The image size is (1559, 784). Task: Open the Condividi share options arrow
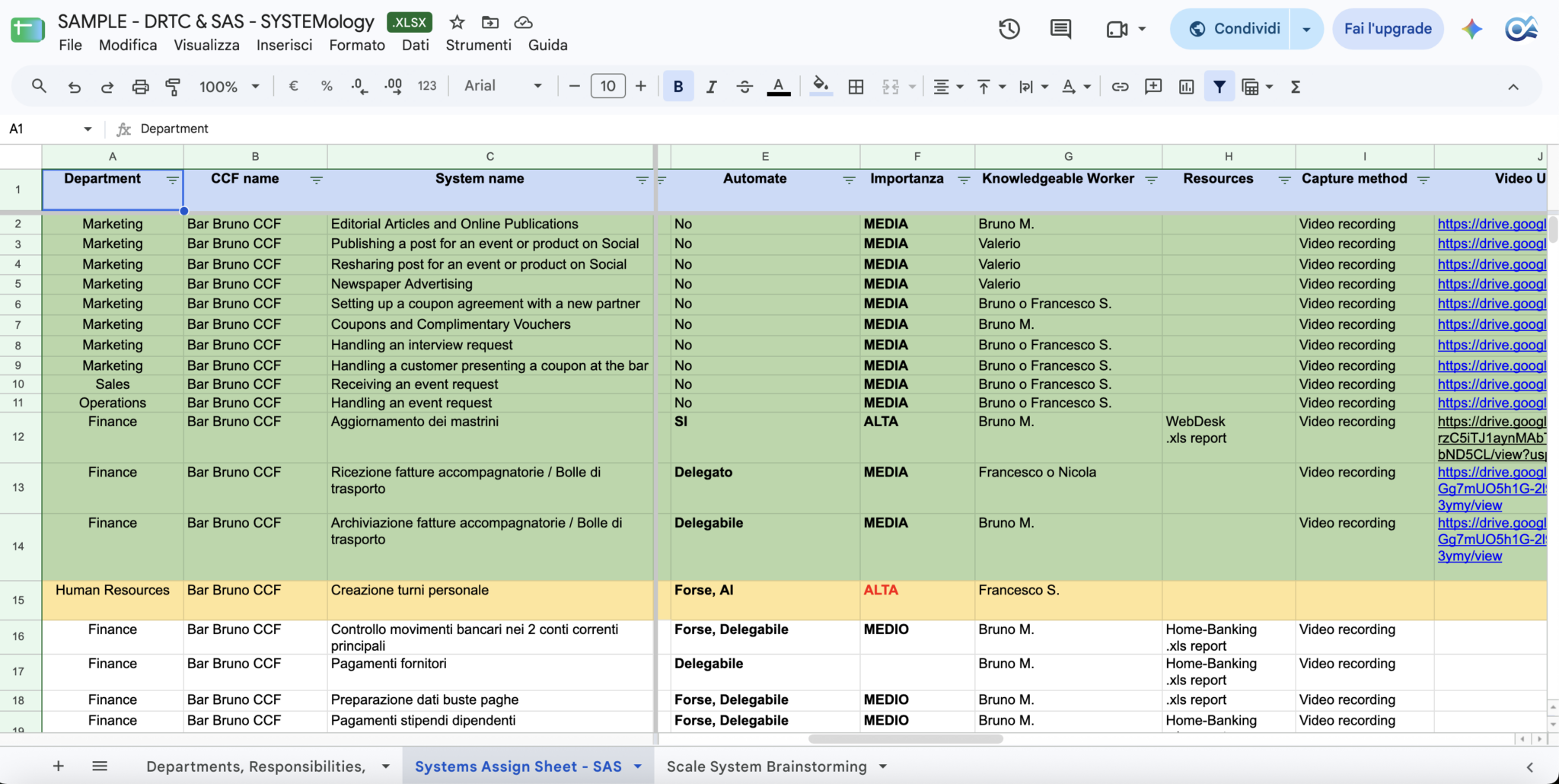point(1306,29)
